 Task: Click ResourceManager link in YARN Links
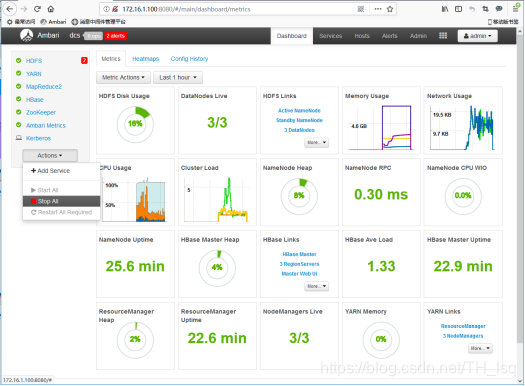point(463,326)
